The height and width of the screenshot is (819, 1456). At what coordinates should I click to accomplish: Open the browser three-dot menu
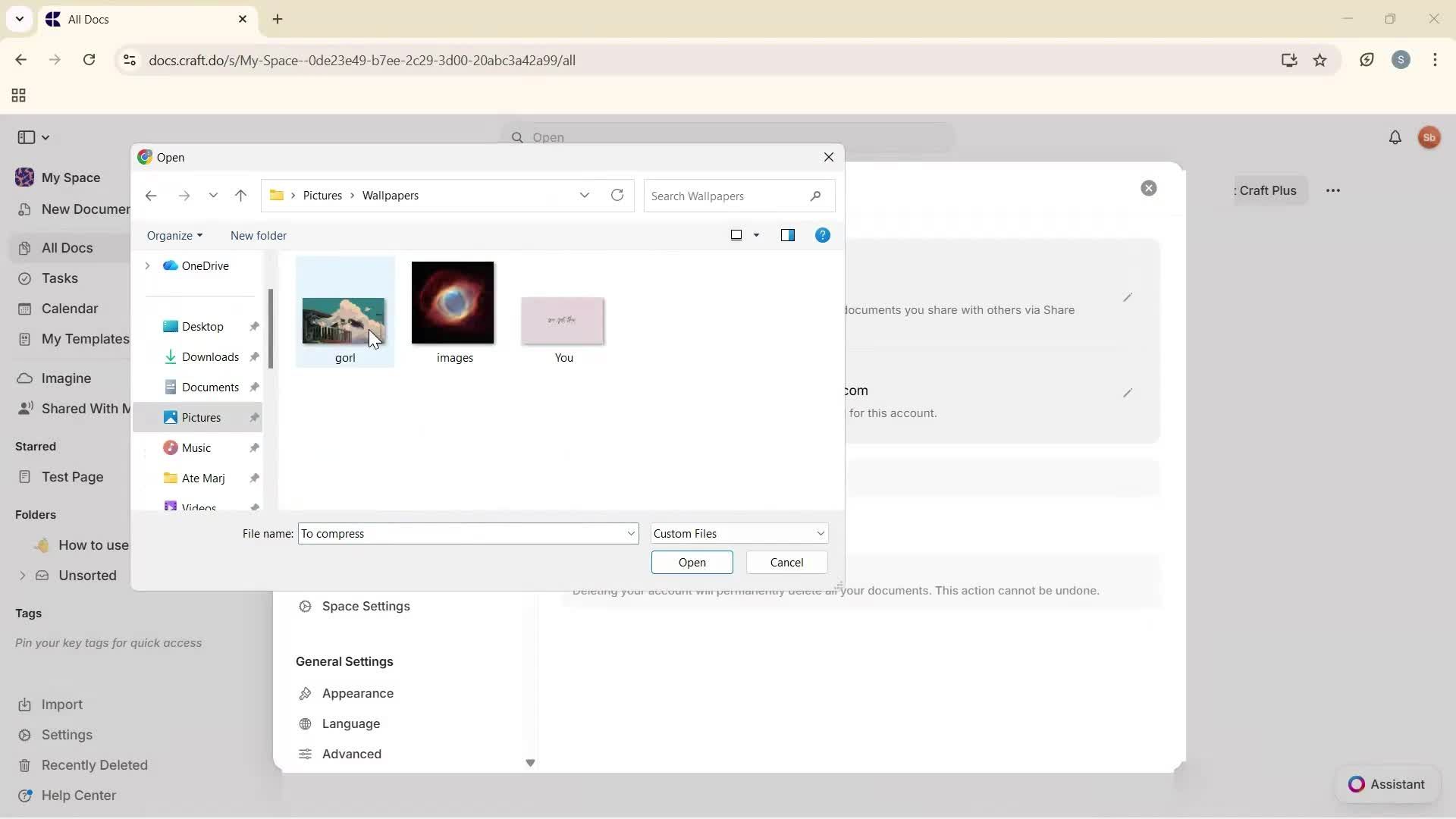pyautogui.click(x=1435, y=60)
